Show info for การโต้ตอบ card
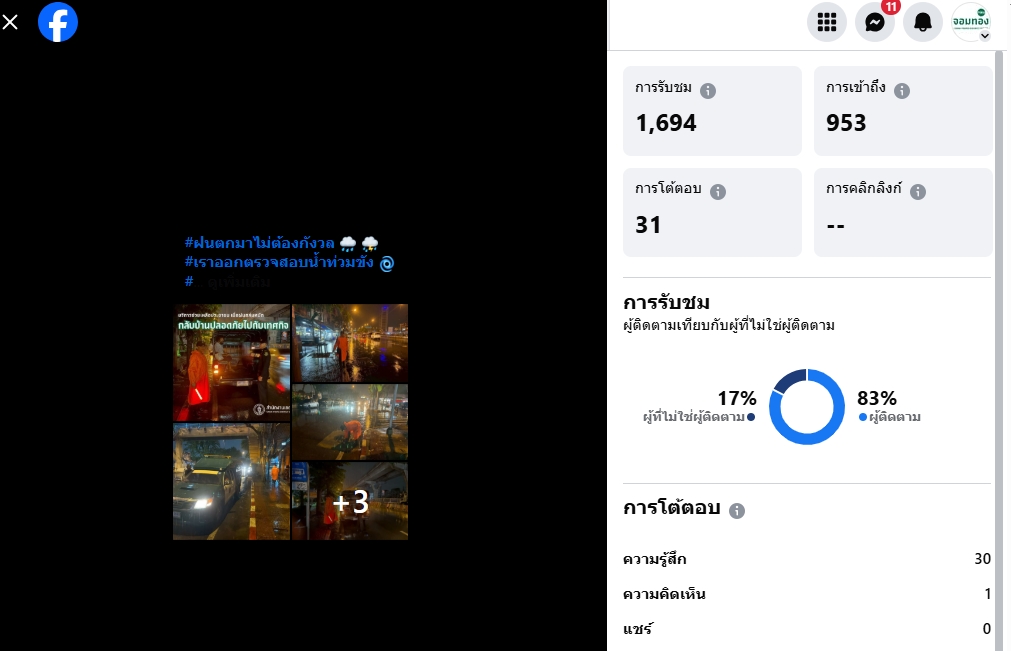This screenshot has height=651, width=1011. (718, 191)
